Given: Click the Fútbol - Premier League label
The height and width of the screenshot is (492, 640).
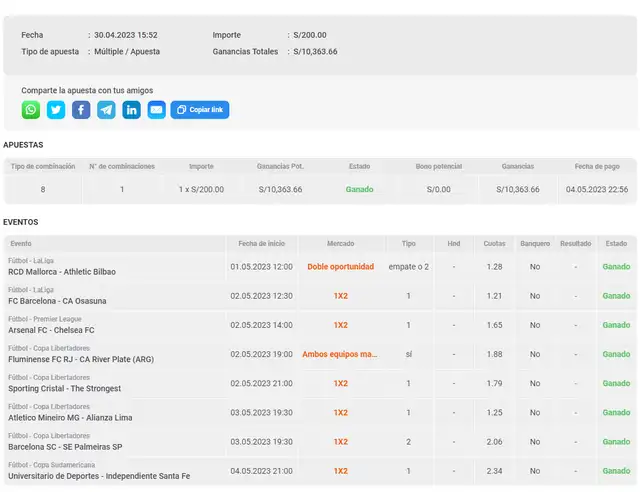Looking at the screenshot, I should click(x=45, y=319).
